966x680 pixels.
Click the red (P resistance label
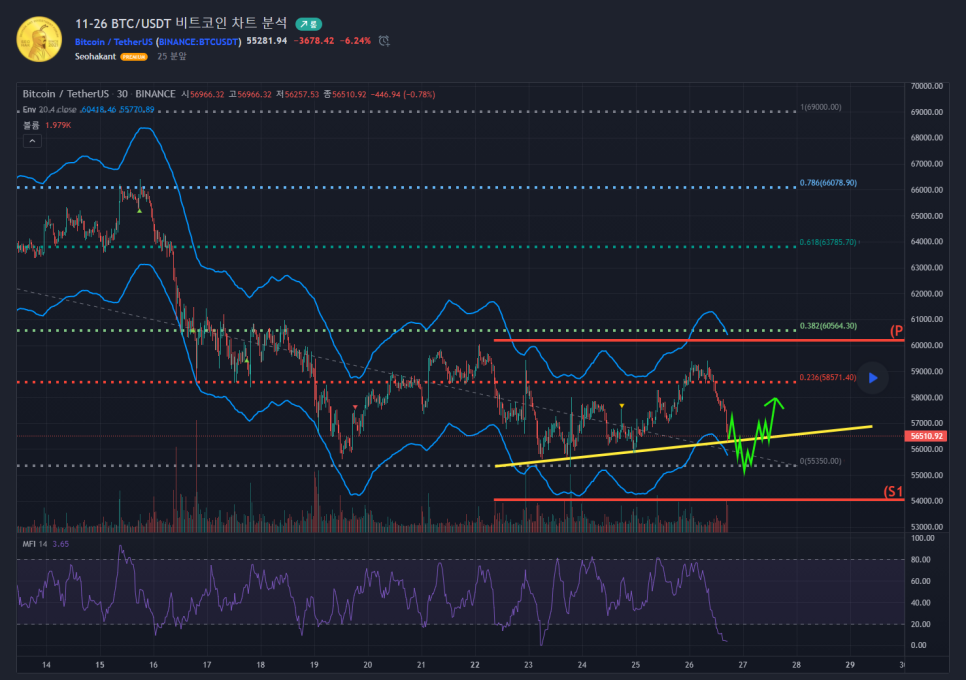pos(896,331)
